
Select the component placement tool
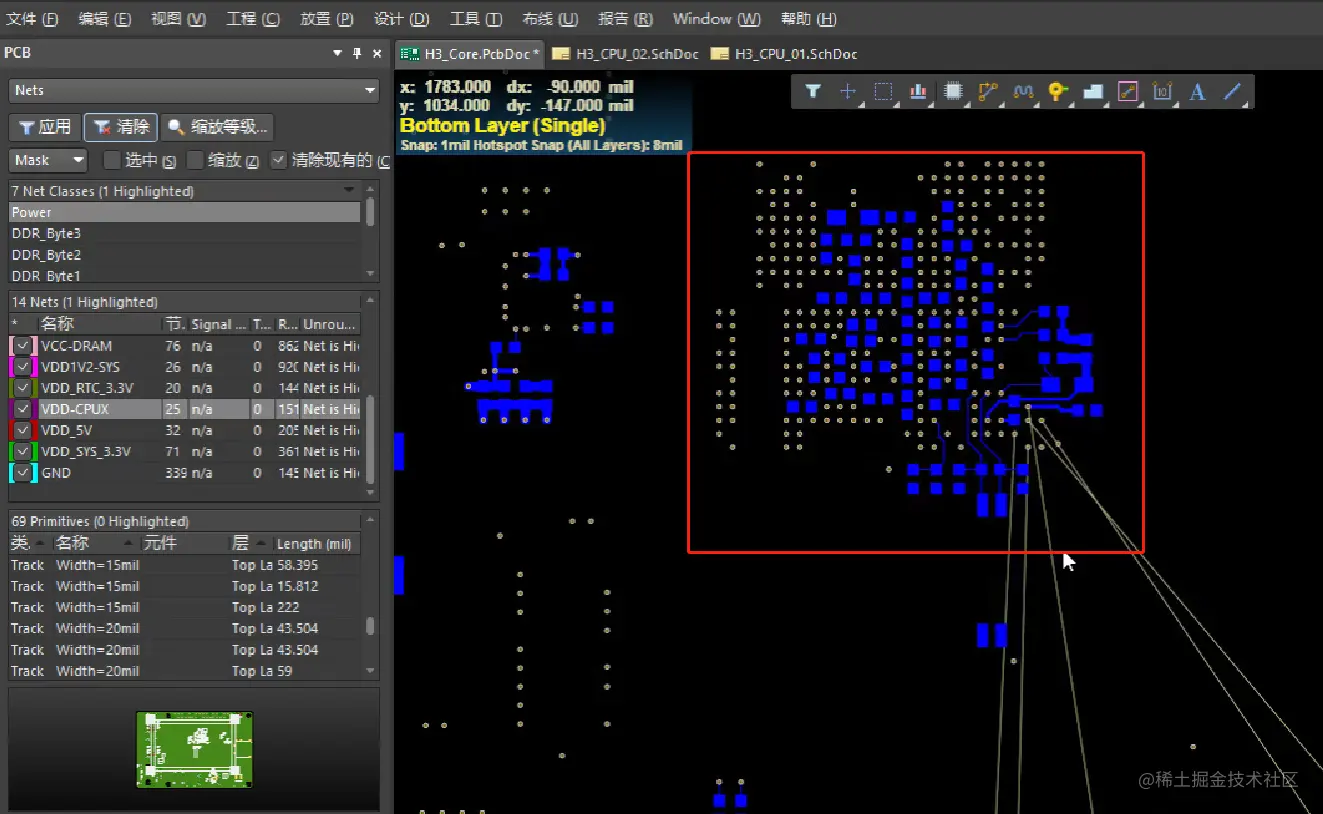tap(952, 91)
